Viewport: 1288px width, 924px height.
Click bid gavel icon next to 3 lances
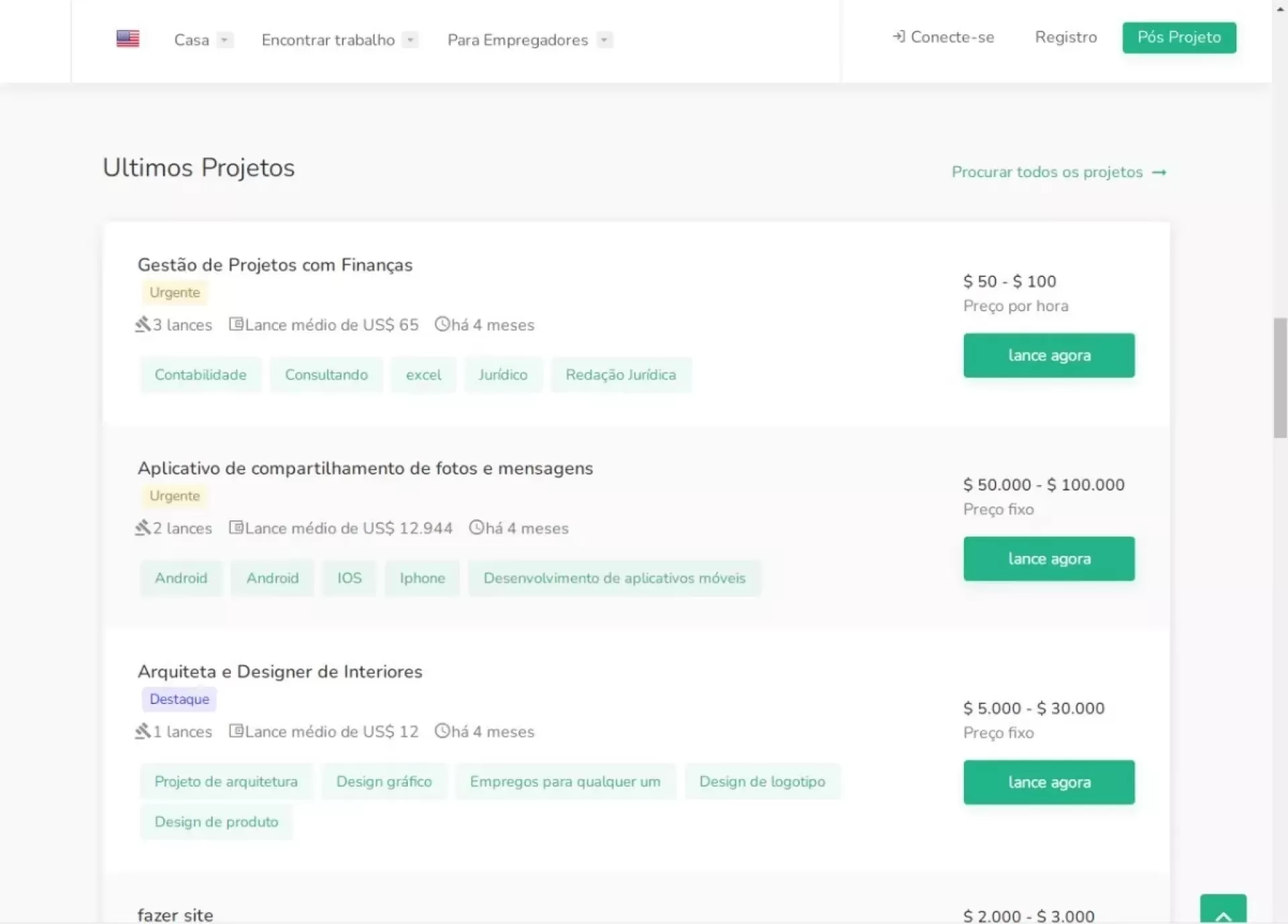click(x=143, y=325)
